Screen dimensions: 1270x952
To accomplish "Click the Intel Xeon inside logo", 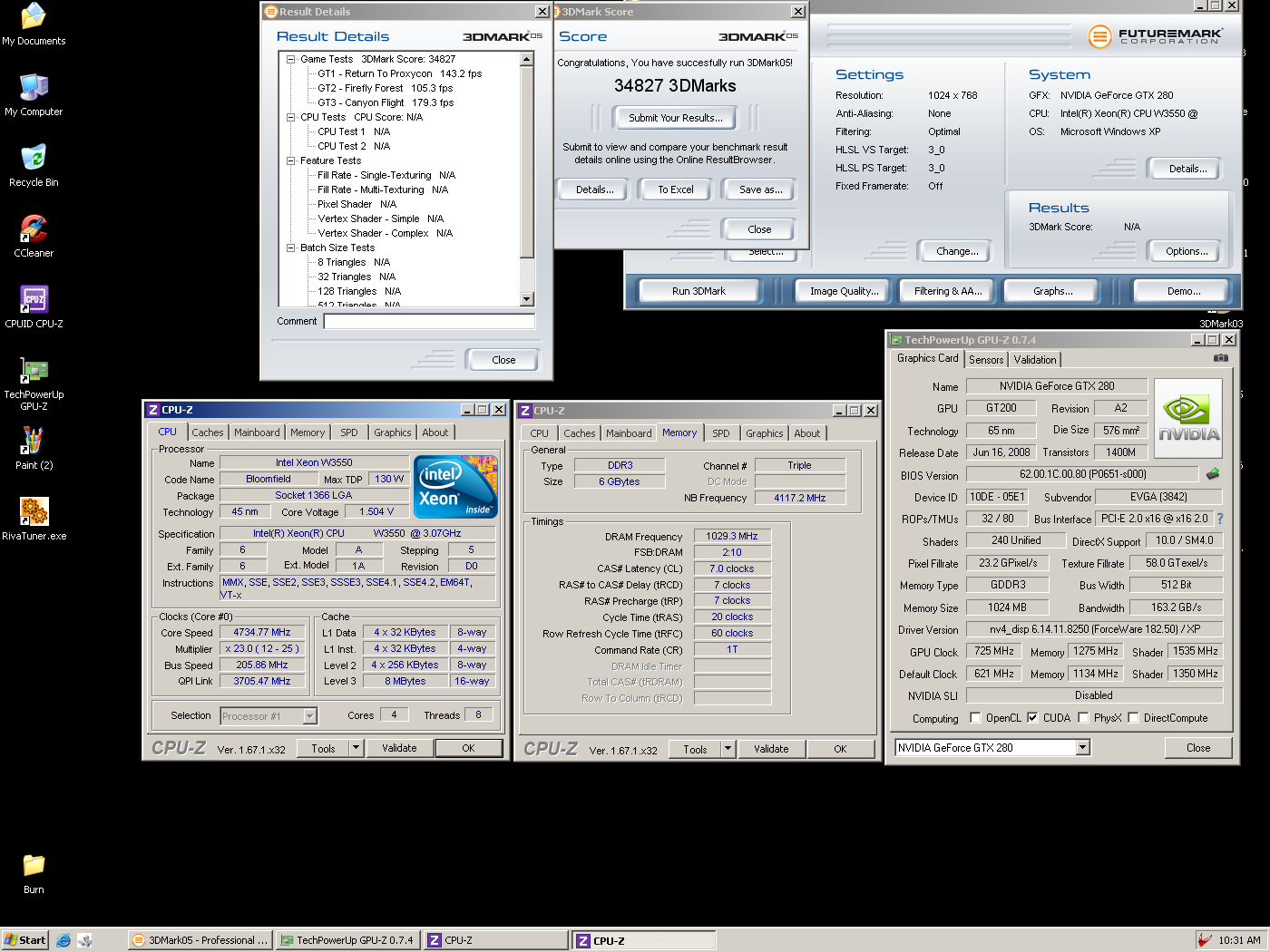I will pyautogui.click(x=455, y=486).
